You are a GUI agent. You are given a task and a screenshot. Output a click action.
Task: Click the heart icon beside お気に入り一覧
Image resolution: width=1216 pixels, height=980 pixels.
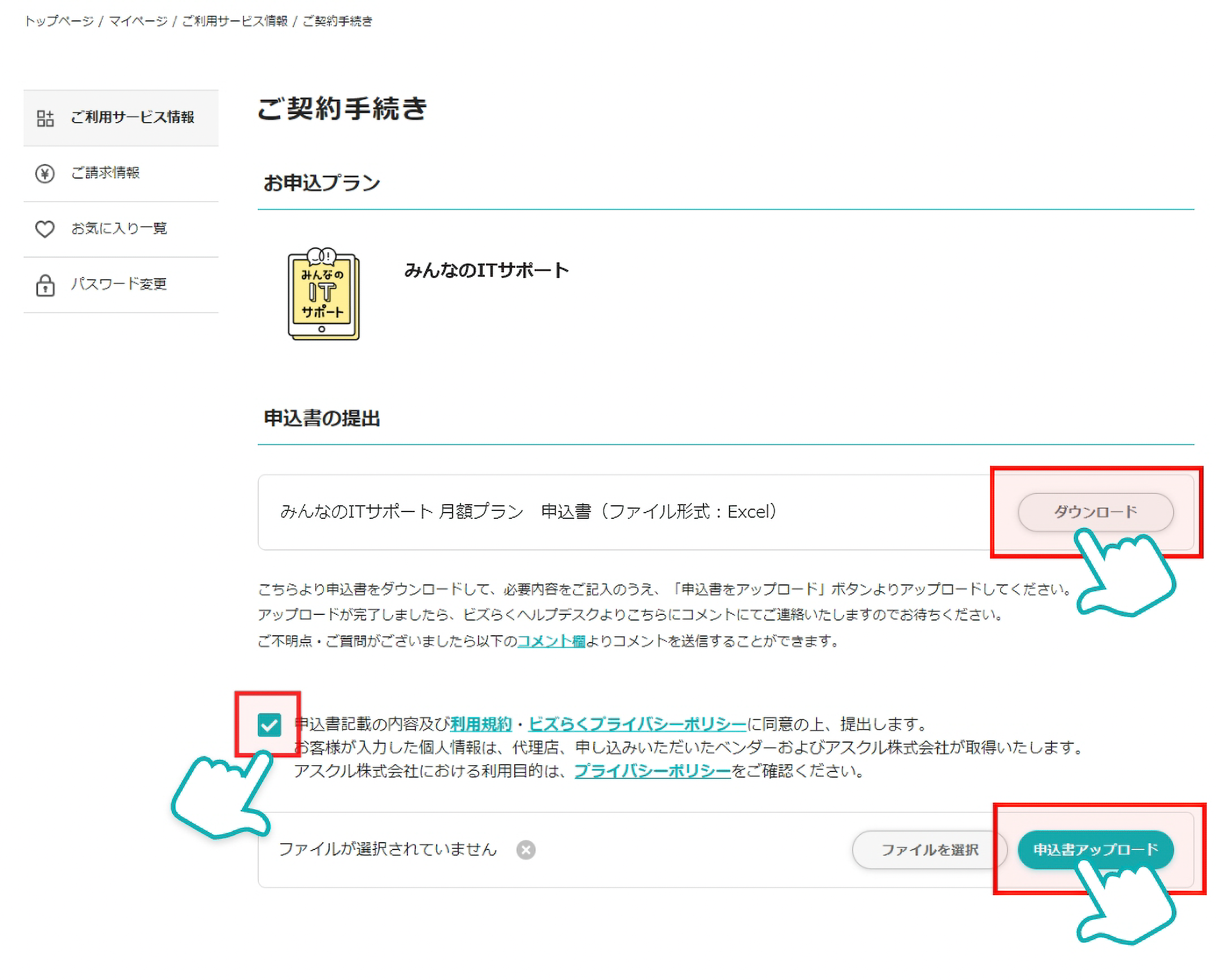pyautogui.click(x=45, y=229)
